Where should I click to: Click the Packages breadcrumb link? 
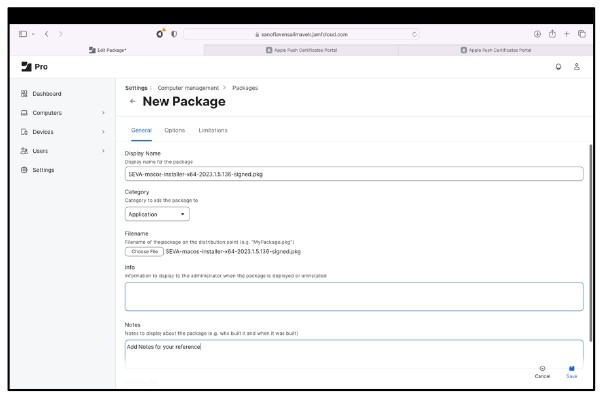click(x=245, y=88)
